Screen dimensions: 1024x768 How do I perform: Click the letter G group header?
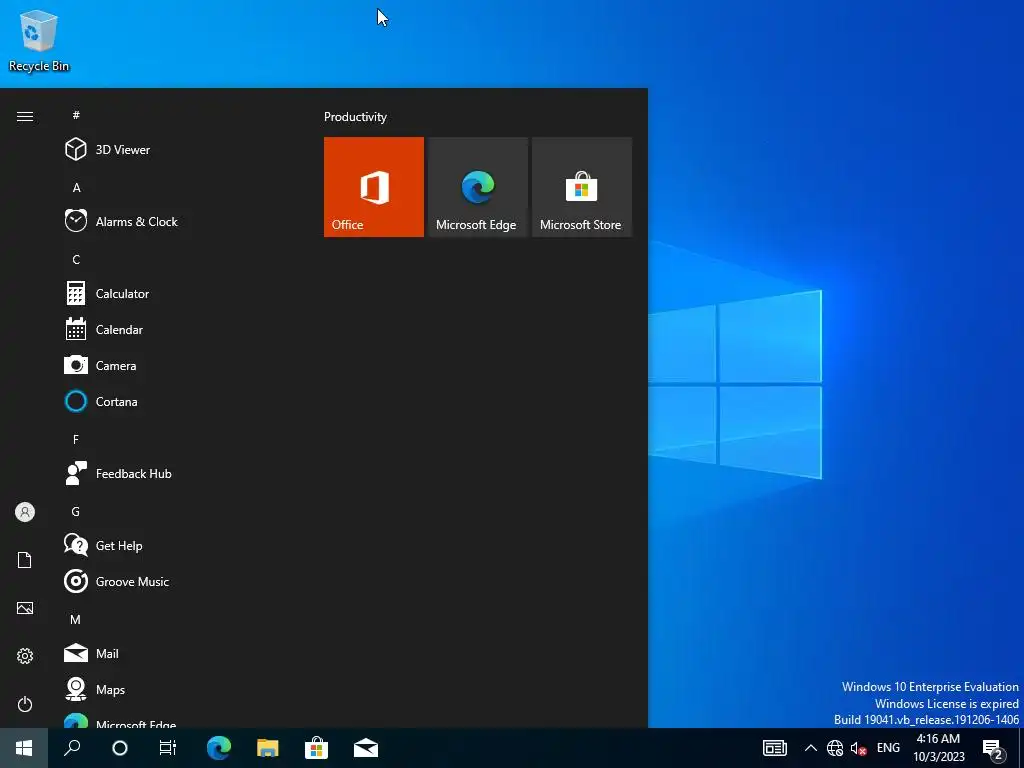(76, 511)
